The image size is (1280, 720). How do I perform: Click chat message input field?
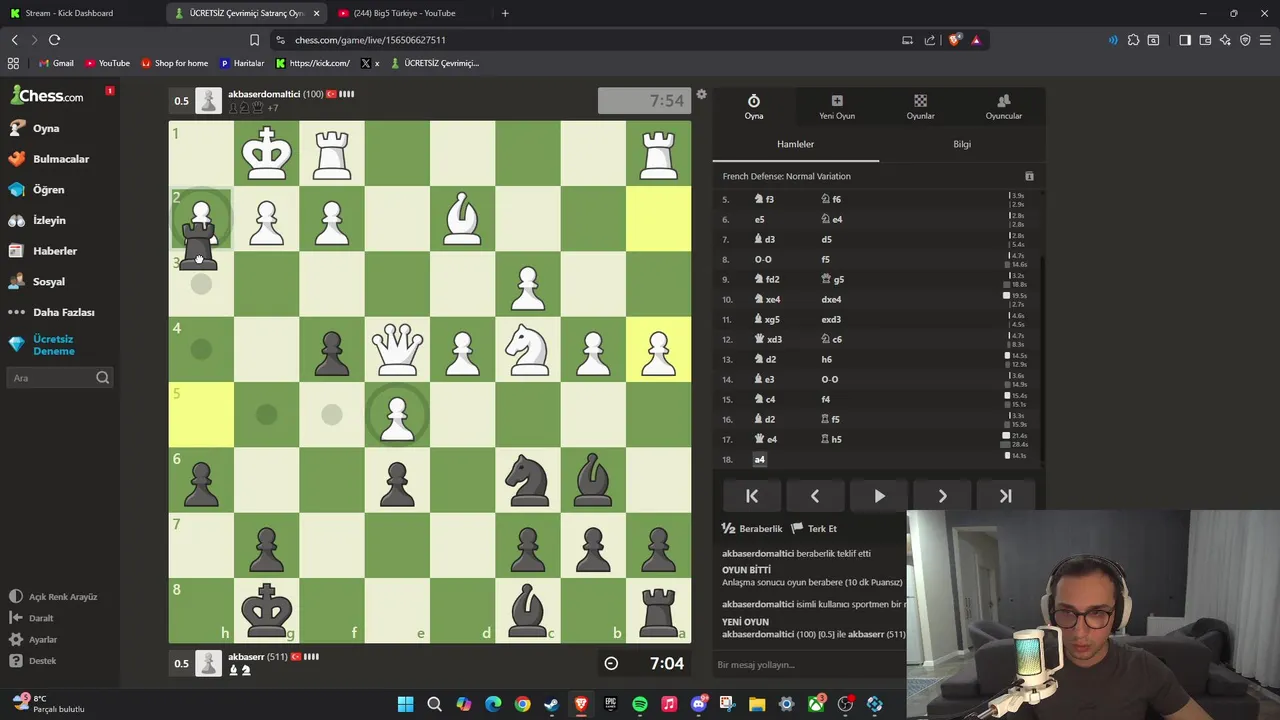810,665
